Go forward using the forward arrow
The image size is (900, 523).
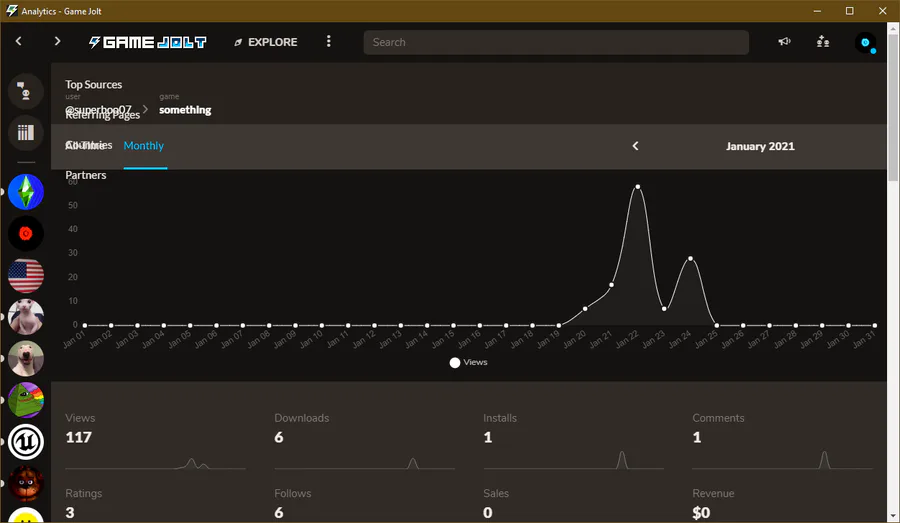(x=57, y=41)
